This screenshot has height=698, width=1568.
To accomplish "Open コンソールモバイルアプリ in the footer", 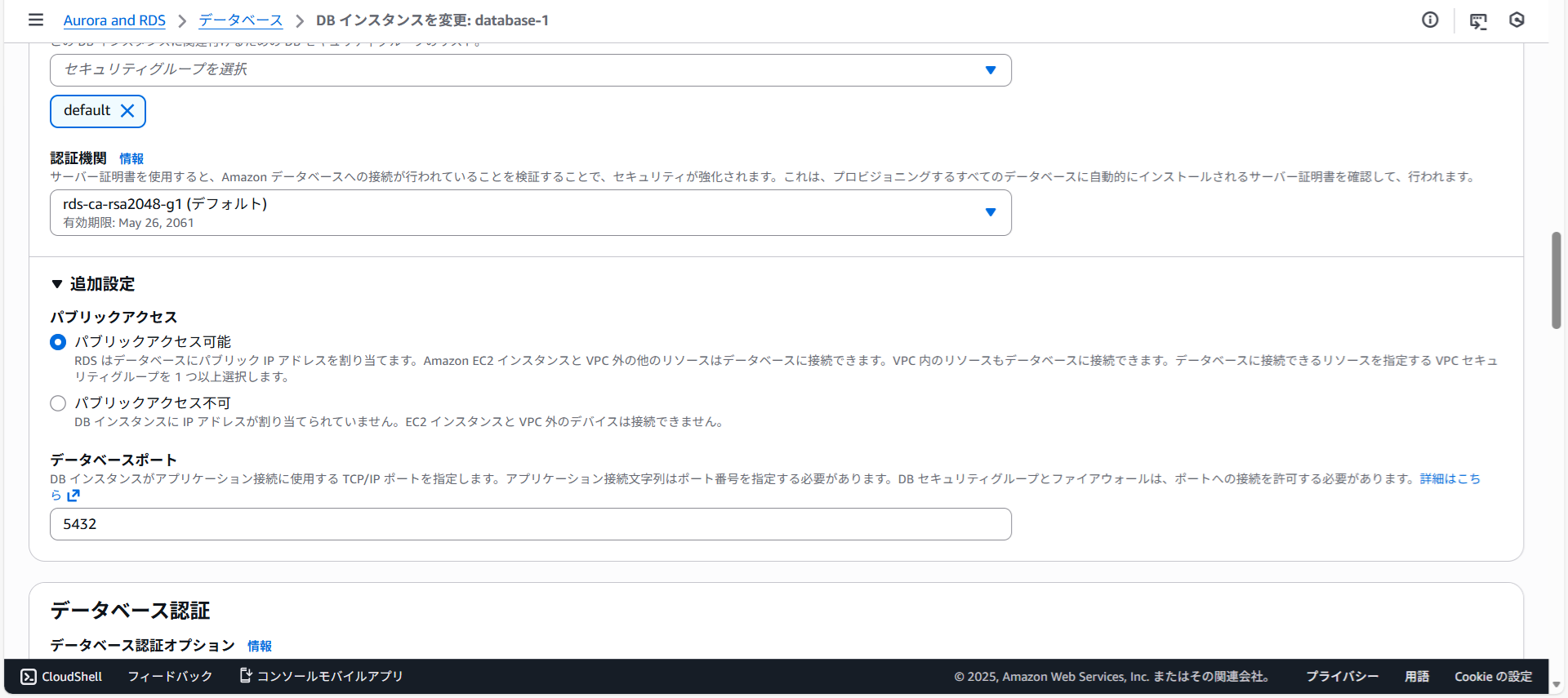I will tap(322, 677).
